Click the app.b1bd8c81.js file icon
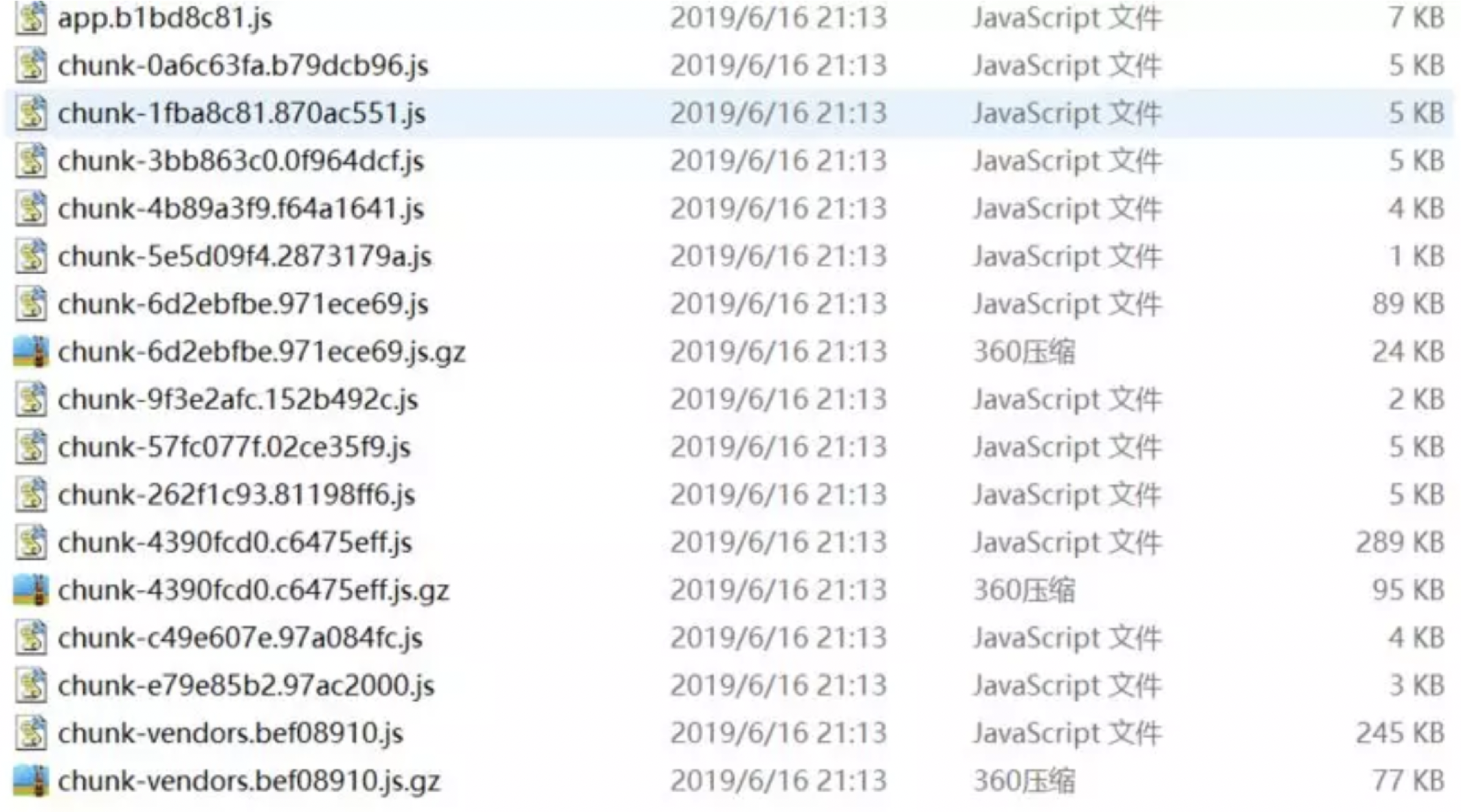This screenshot has width=1461, height=812. coord(31,18)
